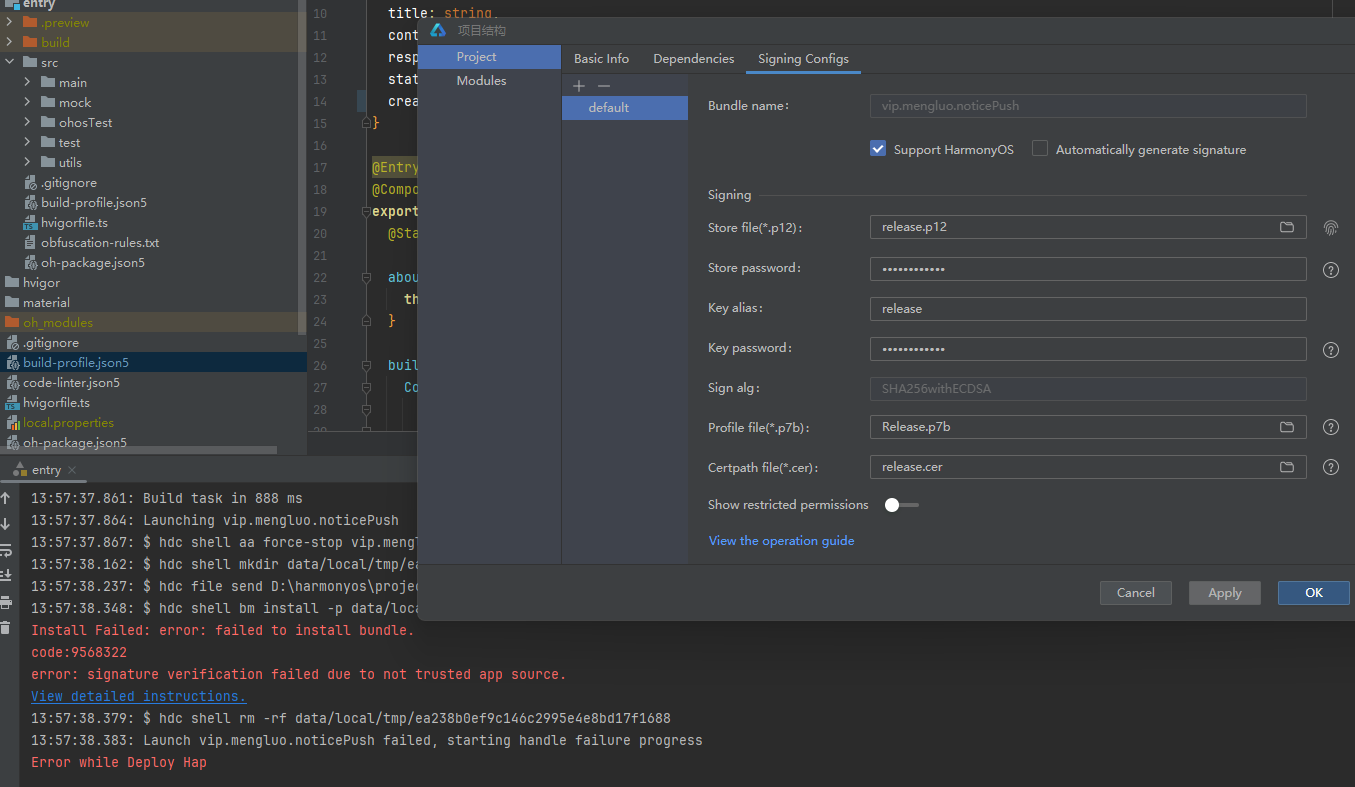1355x787 pixels.
Task: Open help icon next to Certpath file
Action: coord(1331,467)
